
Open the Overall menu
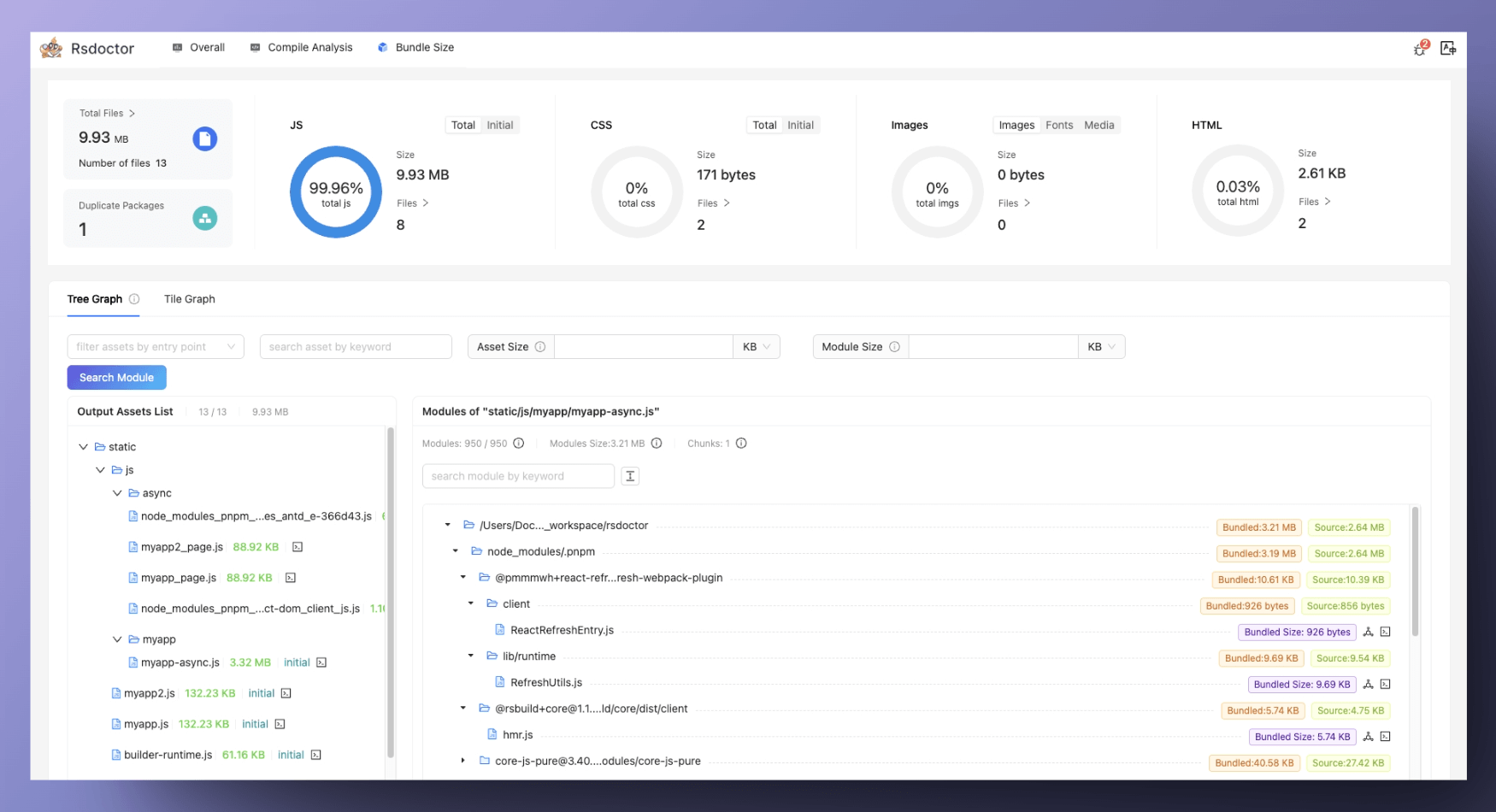pos(198,48)
